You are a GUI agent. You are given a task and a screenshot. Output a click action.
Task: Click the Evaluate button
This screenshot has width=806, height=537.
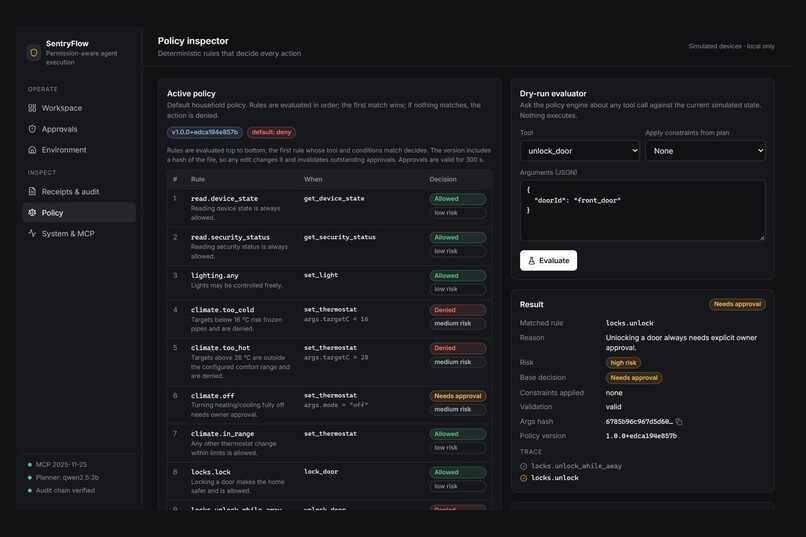(548, 261)
